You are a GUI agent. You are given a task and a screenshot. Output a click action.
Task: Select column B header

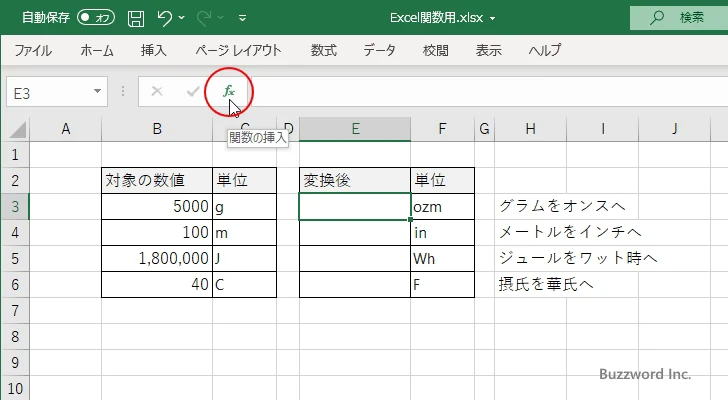click(x=157, y=129)
